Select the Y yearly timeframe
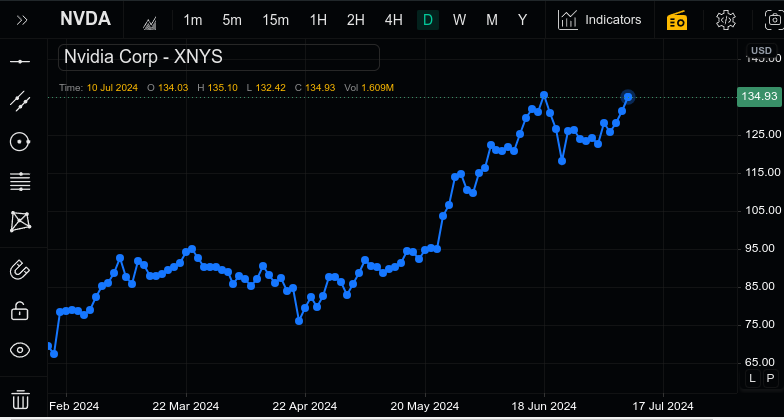The width and height of the screenshot is (784, 420). coord(522,20)
